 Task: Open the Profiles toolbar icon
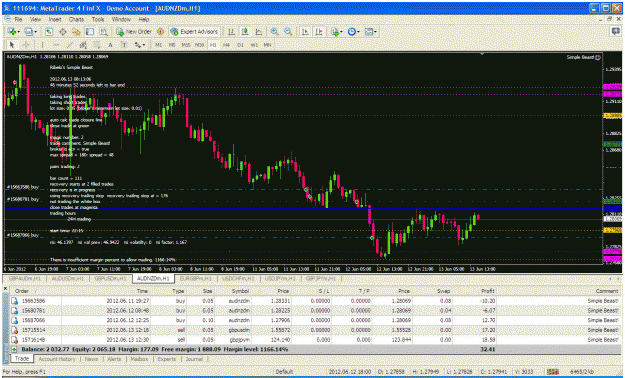(x=28, y=32)
